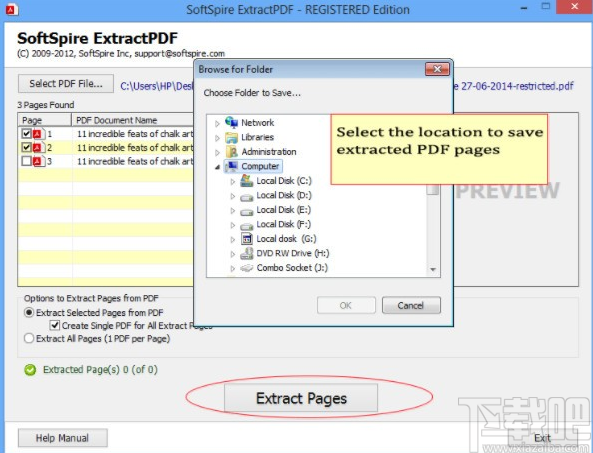
Task: Click document name text in page 2 row
Action: point(135,147)
